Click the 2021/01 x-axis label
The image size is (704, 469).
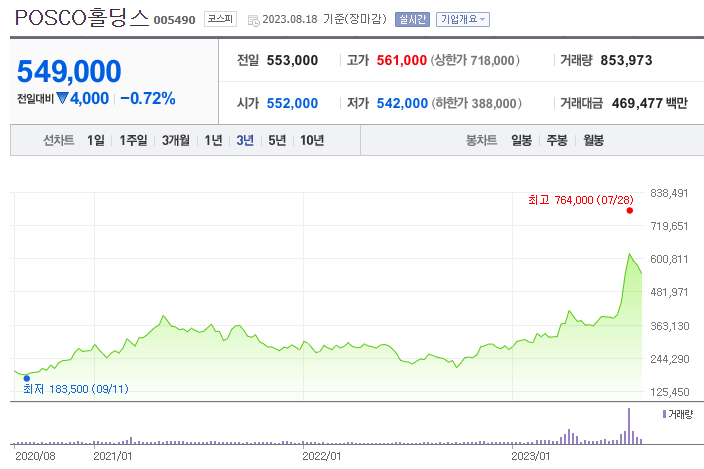pyautogui.click(x=113, y=456)
